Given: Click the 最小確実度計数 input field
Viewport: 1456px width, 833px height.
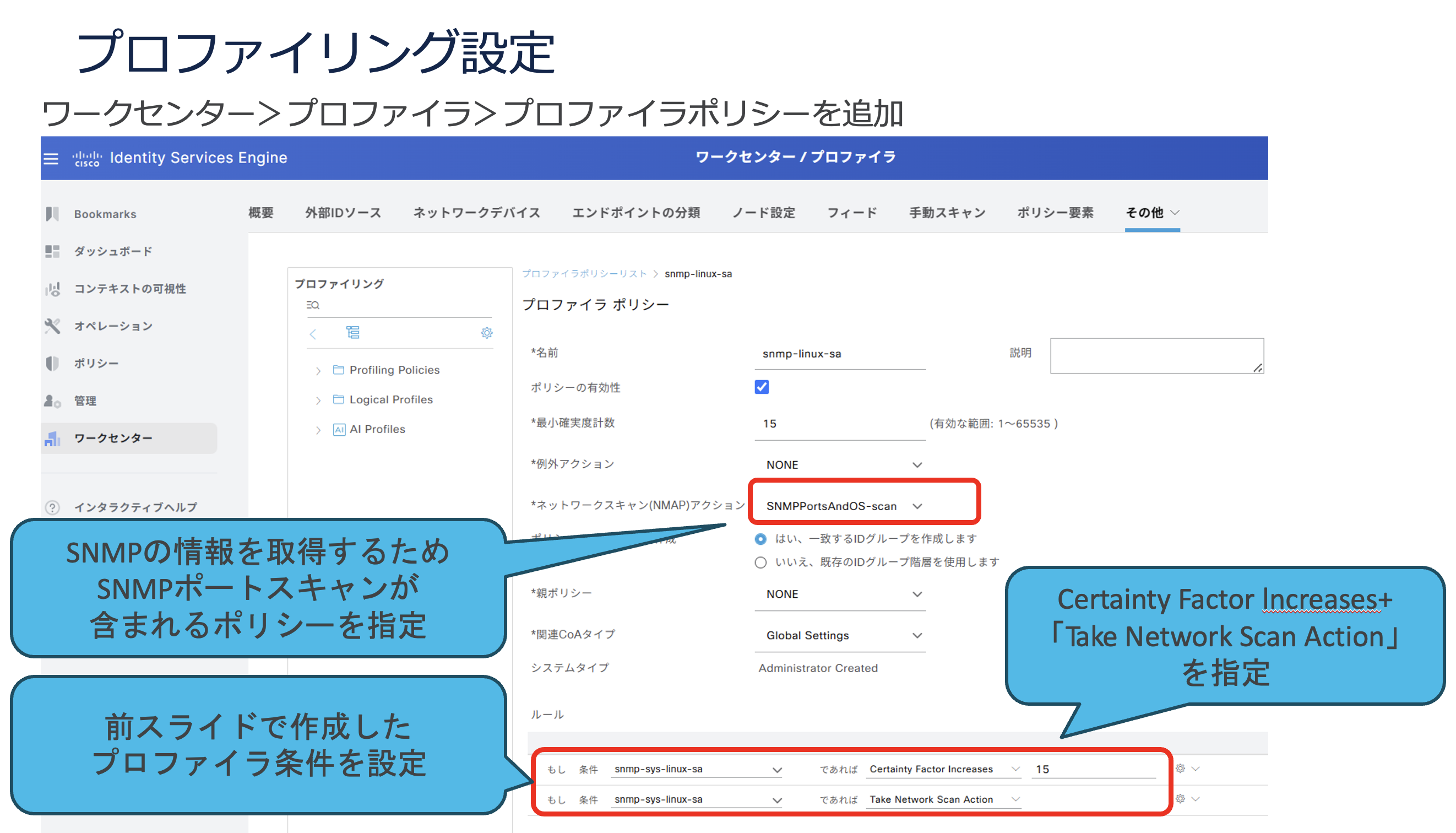Looking at the screenshot, I should coord(839,424).
